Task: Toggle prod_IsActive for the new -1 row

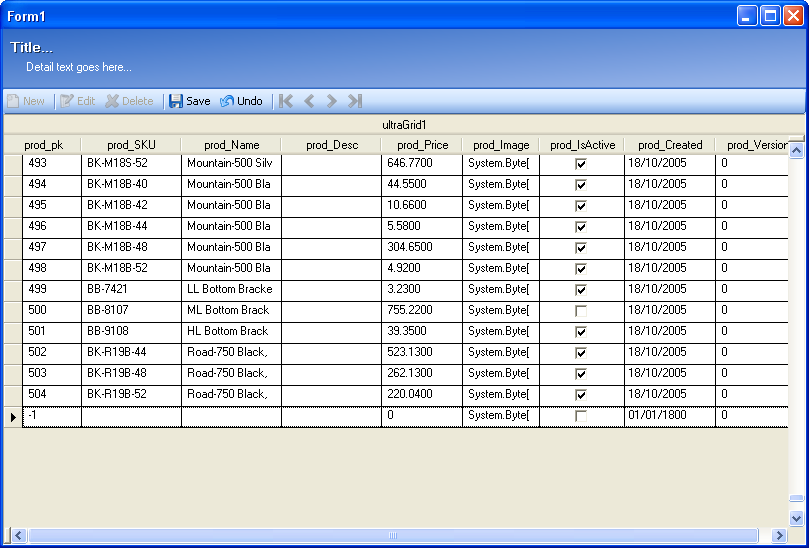Action: (581, 416)
